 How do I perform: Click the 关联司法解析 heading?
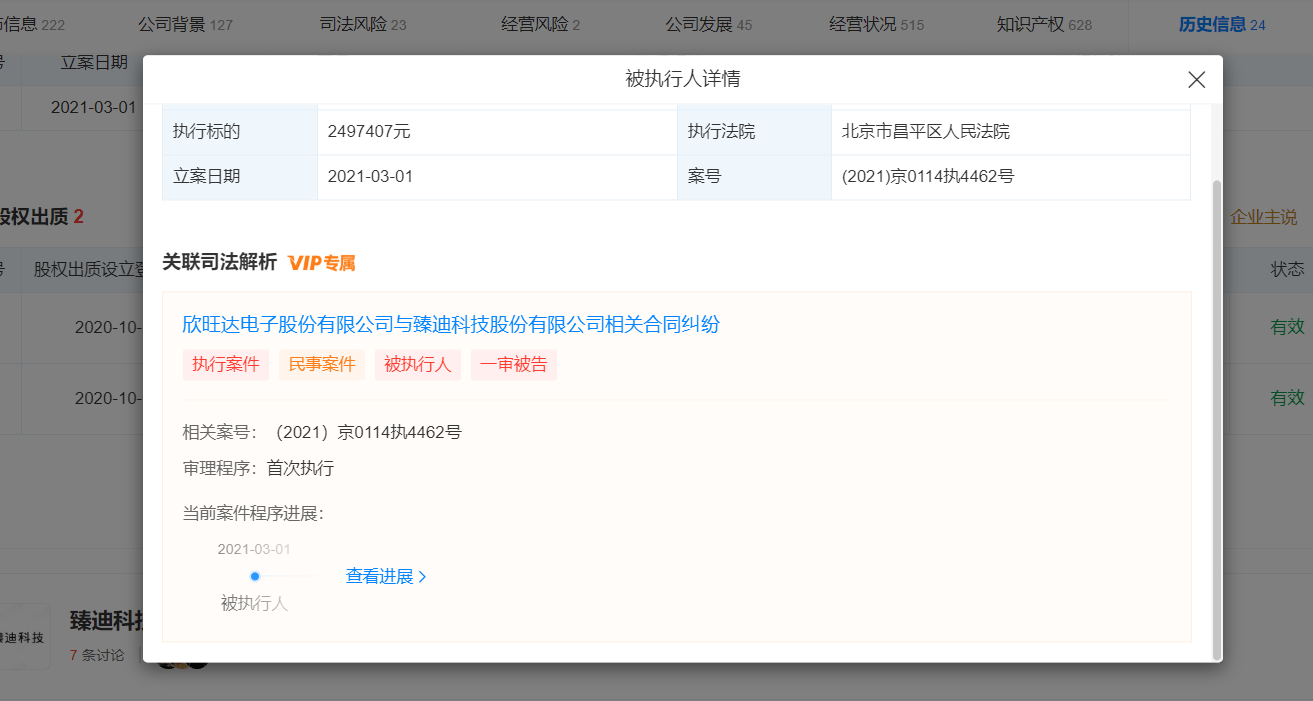220,263
